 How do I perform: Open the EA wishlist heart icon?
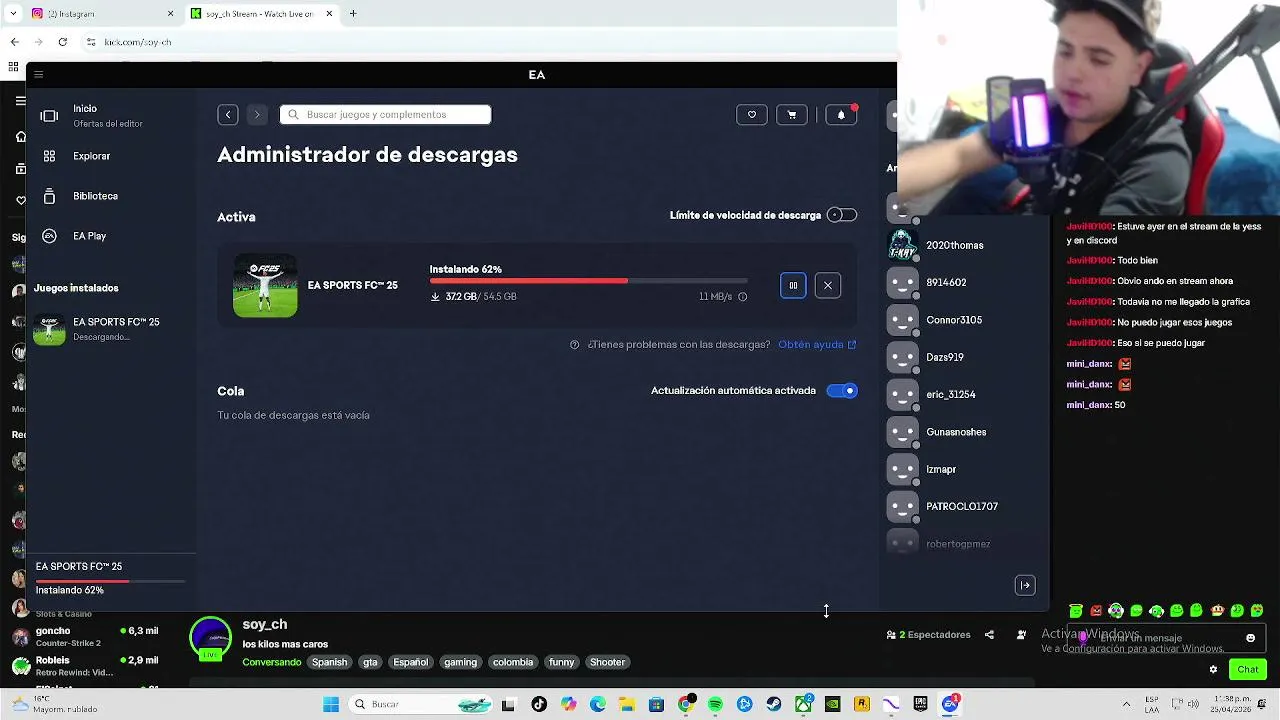coord(752,115)
